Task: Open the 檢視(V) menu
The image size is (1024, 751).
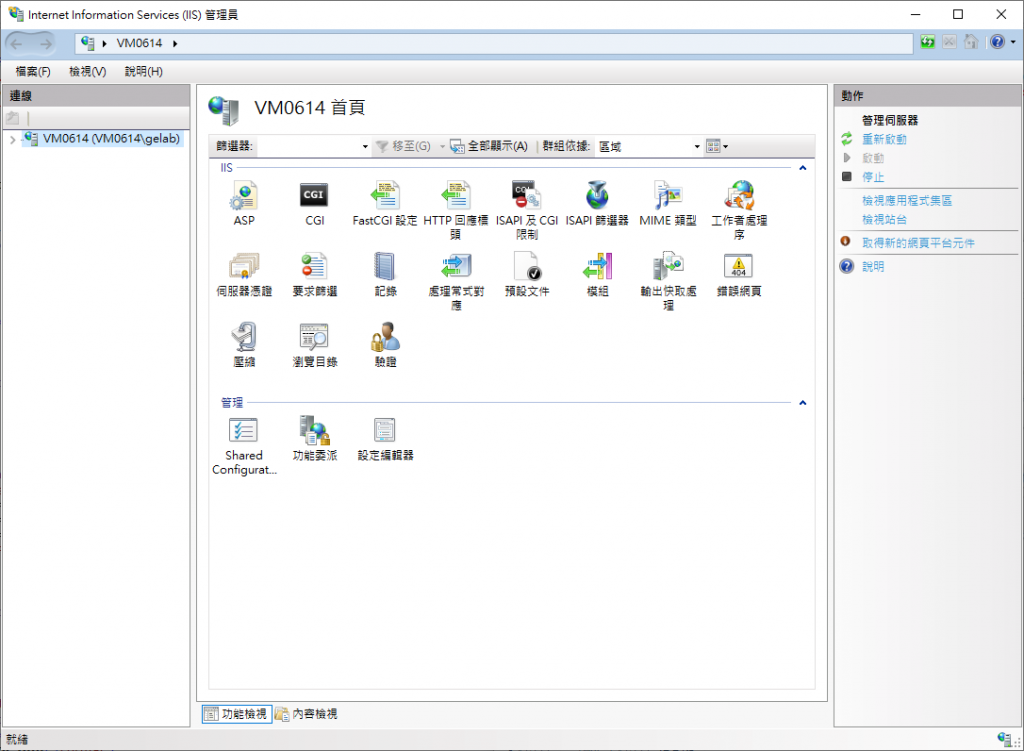Action: point(88,71)
